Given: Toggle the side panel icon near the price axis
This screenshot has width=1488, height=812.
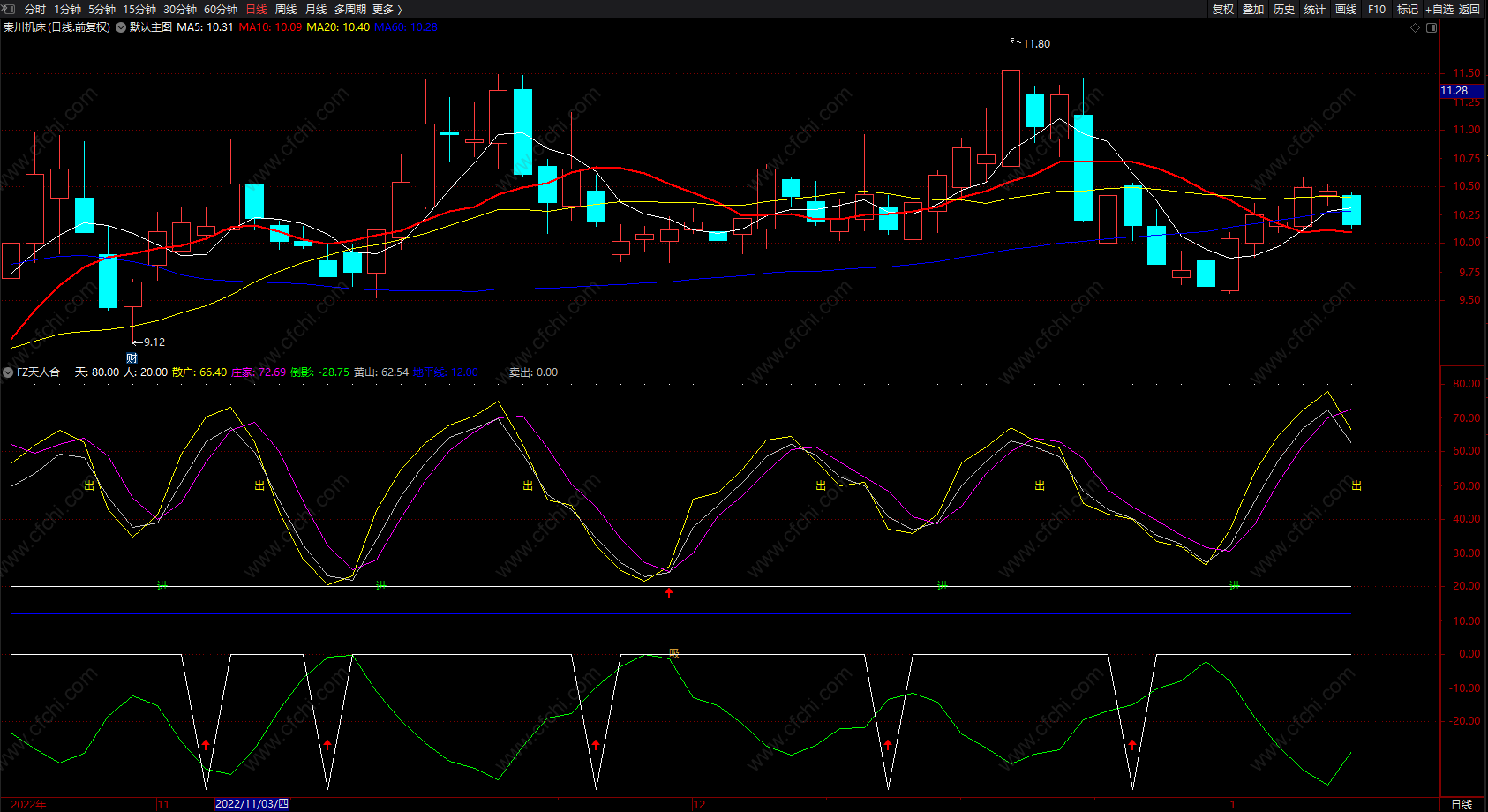Looking at the screenshot, I should [1432, 27].
